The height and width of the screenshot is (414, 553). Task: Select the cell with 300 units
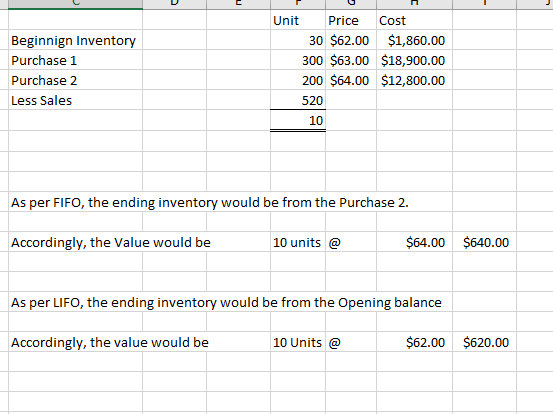pyautogui.click(x=298, y=60)
